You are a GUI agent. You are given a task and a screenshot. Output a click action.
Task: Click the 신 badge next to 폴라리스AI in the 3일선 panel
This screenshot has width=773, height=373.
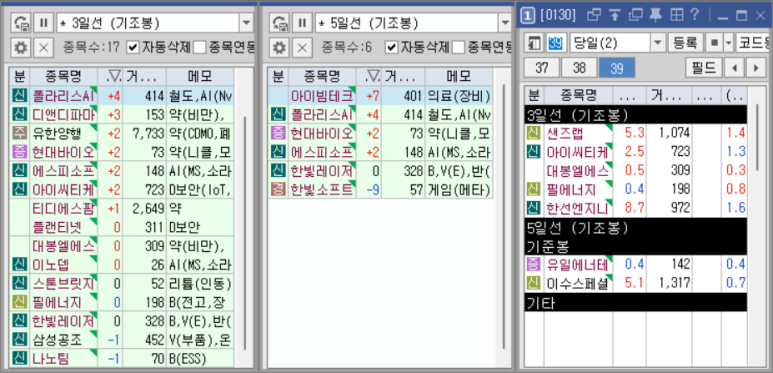(20, 96)
